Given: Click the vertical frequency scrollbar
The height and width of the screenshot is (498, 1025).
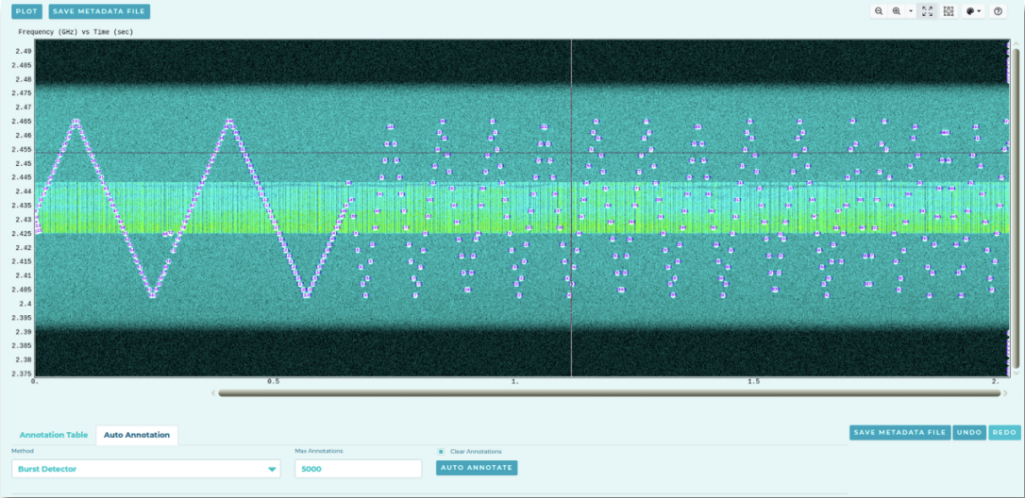Looking at the screenshot, I should pos(1016,208).
